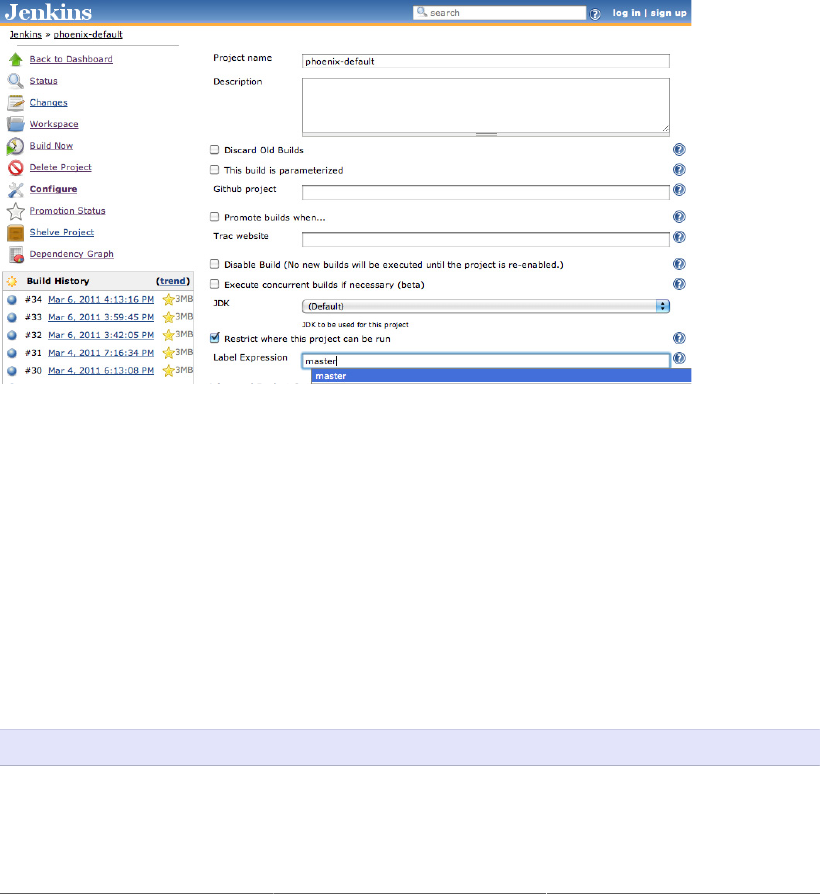The width and height of the screenshot is (820, 894).
Task: Click the Build Now clock icon
Action: (15, 146)
